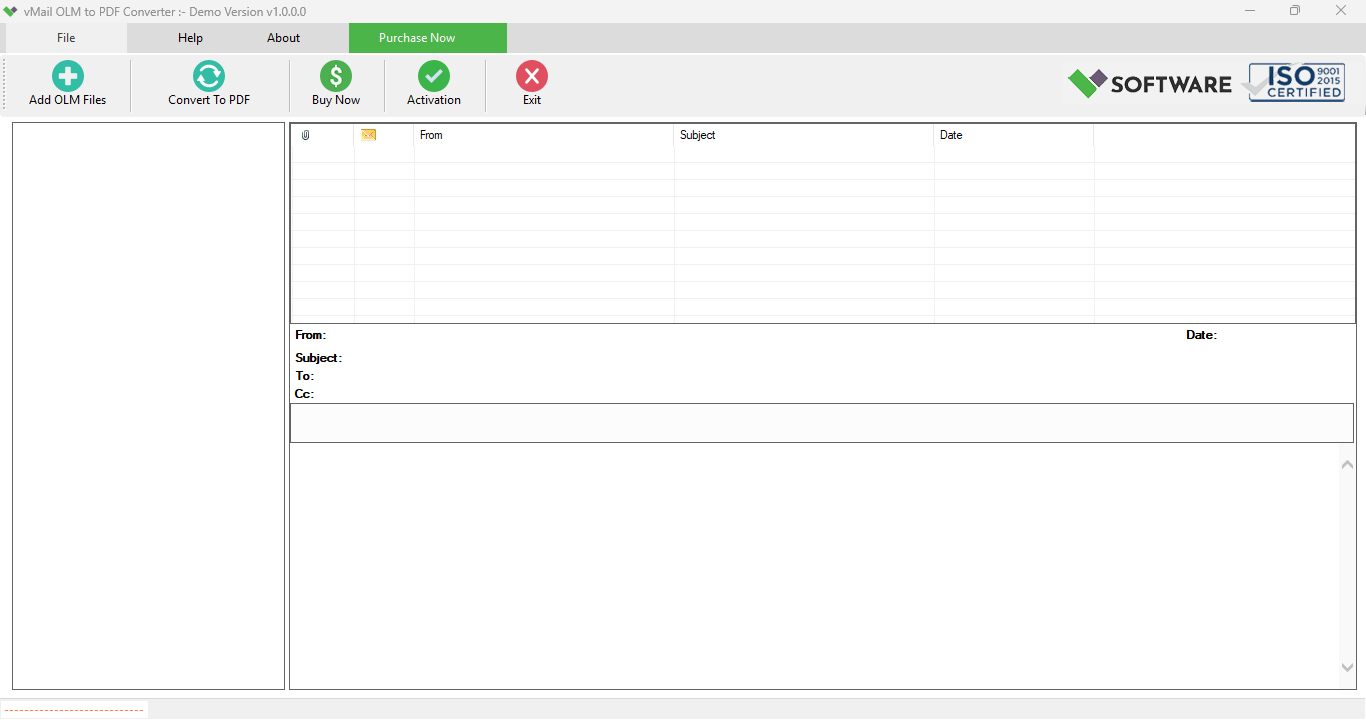Click the Add OLM Files icon
Image resolution: width=1366 pixels, height=720 pixels.
(x=66, y=75)
